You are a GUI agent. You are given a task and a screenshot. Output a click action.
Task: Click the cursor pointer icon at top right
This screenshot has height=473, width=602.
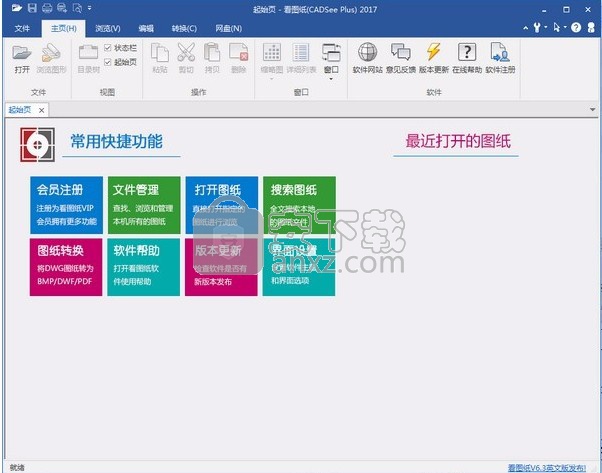click(x=556, y=28)
